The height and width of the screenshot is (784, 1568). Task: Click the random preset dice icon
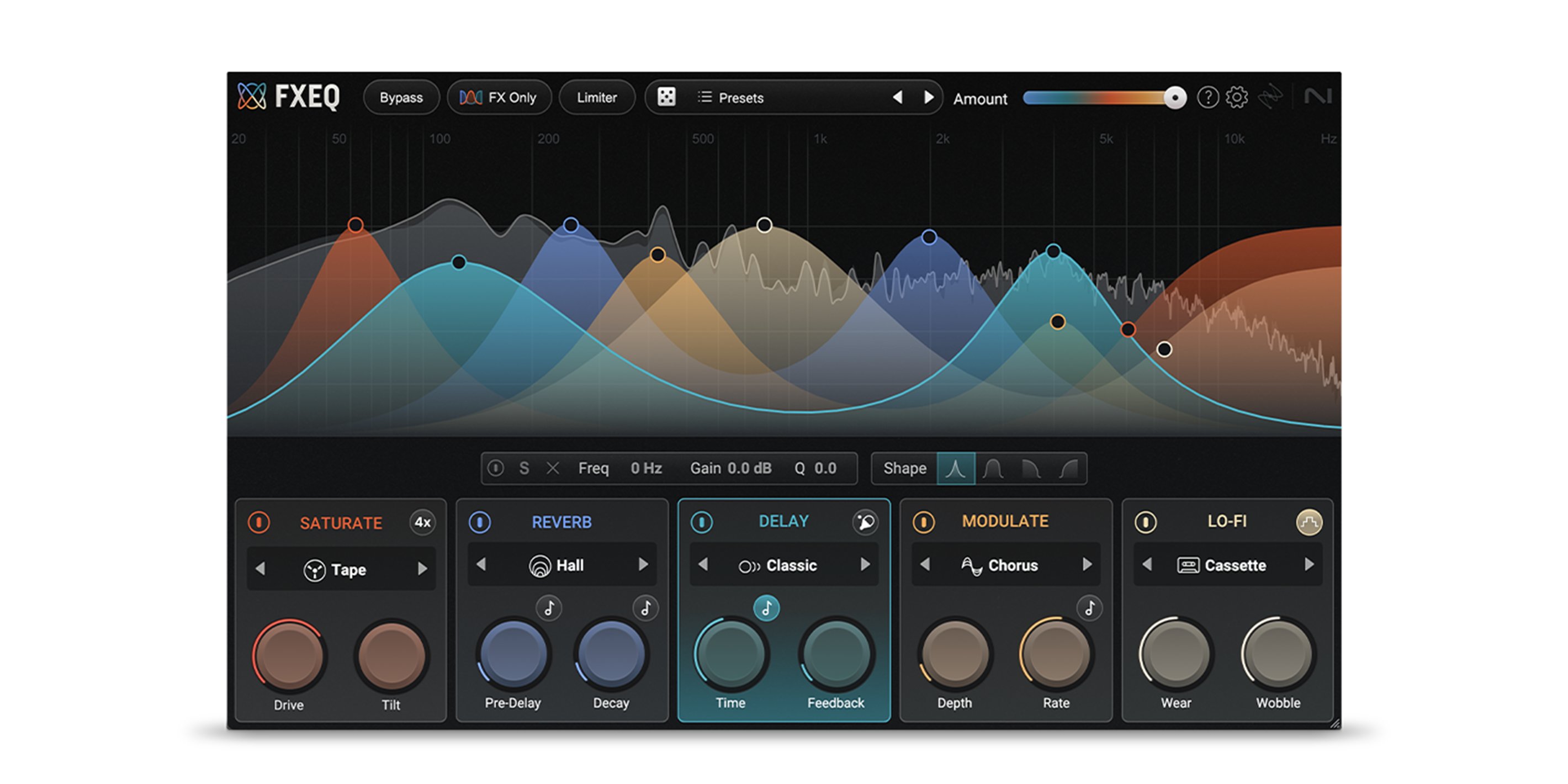click(x=666, y=97)
